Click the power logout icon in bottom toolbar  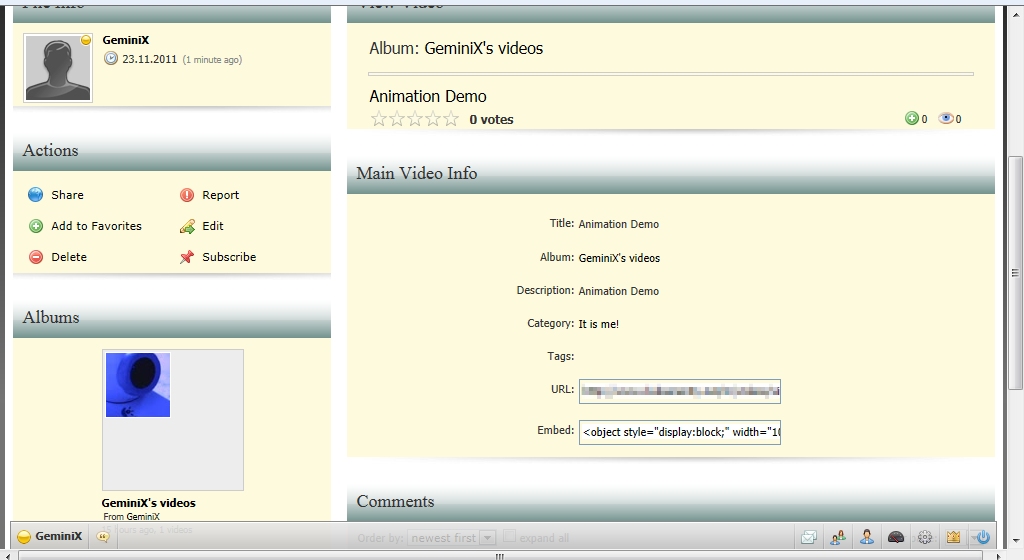982,537
